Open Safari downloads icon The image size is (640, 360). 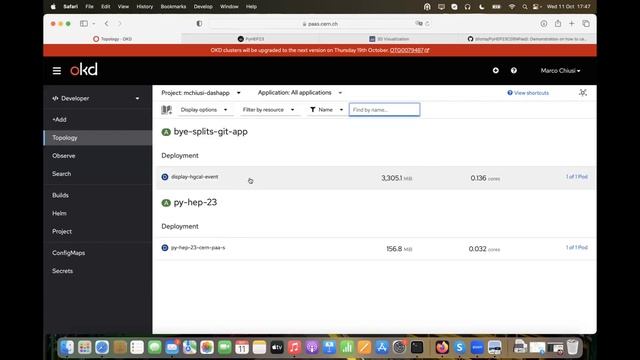click(544, 24)
